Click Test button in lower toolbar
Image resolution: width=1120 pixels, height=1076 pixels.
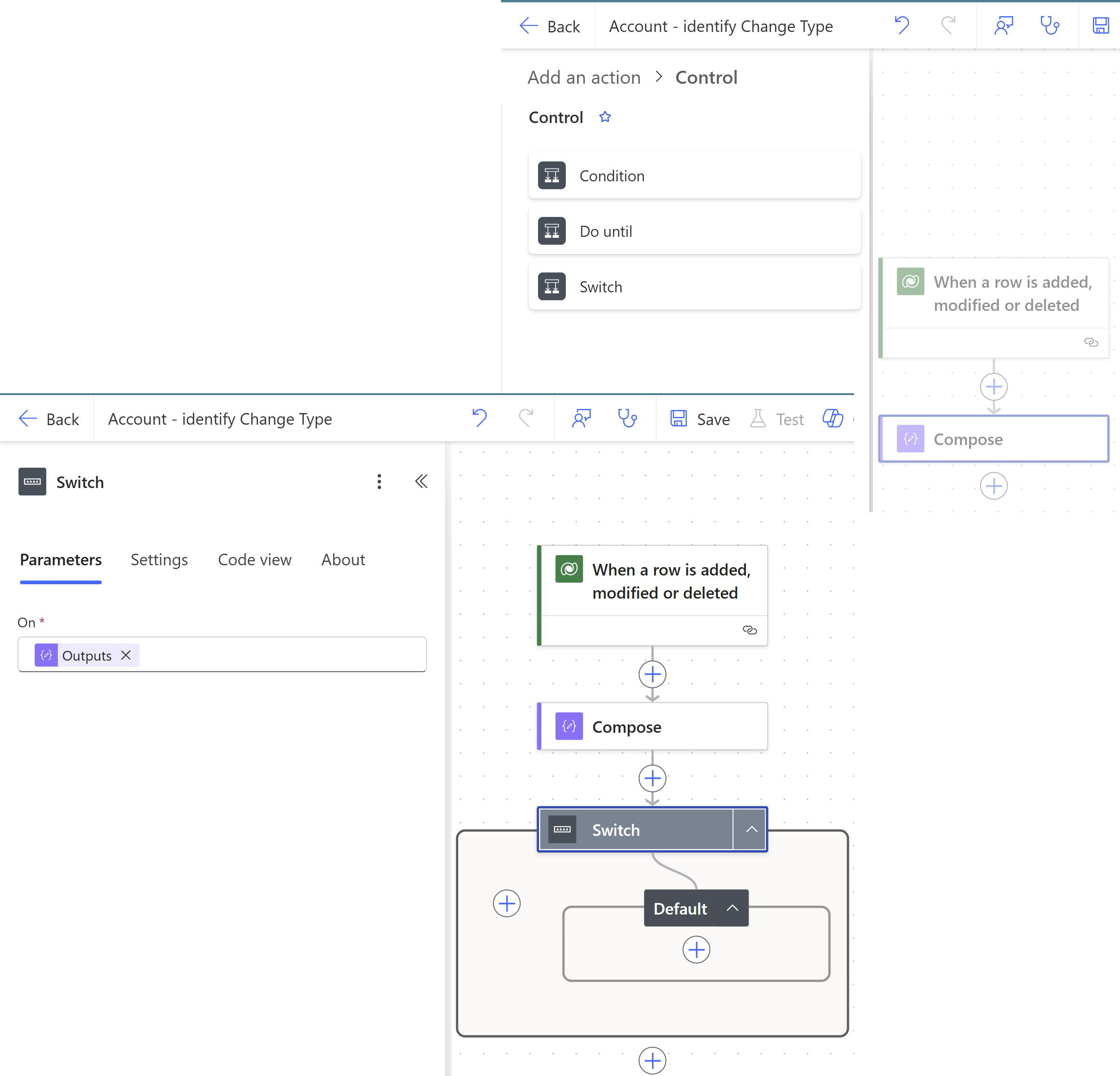[x=777, y=419]
